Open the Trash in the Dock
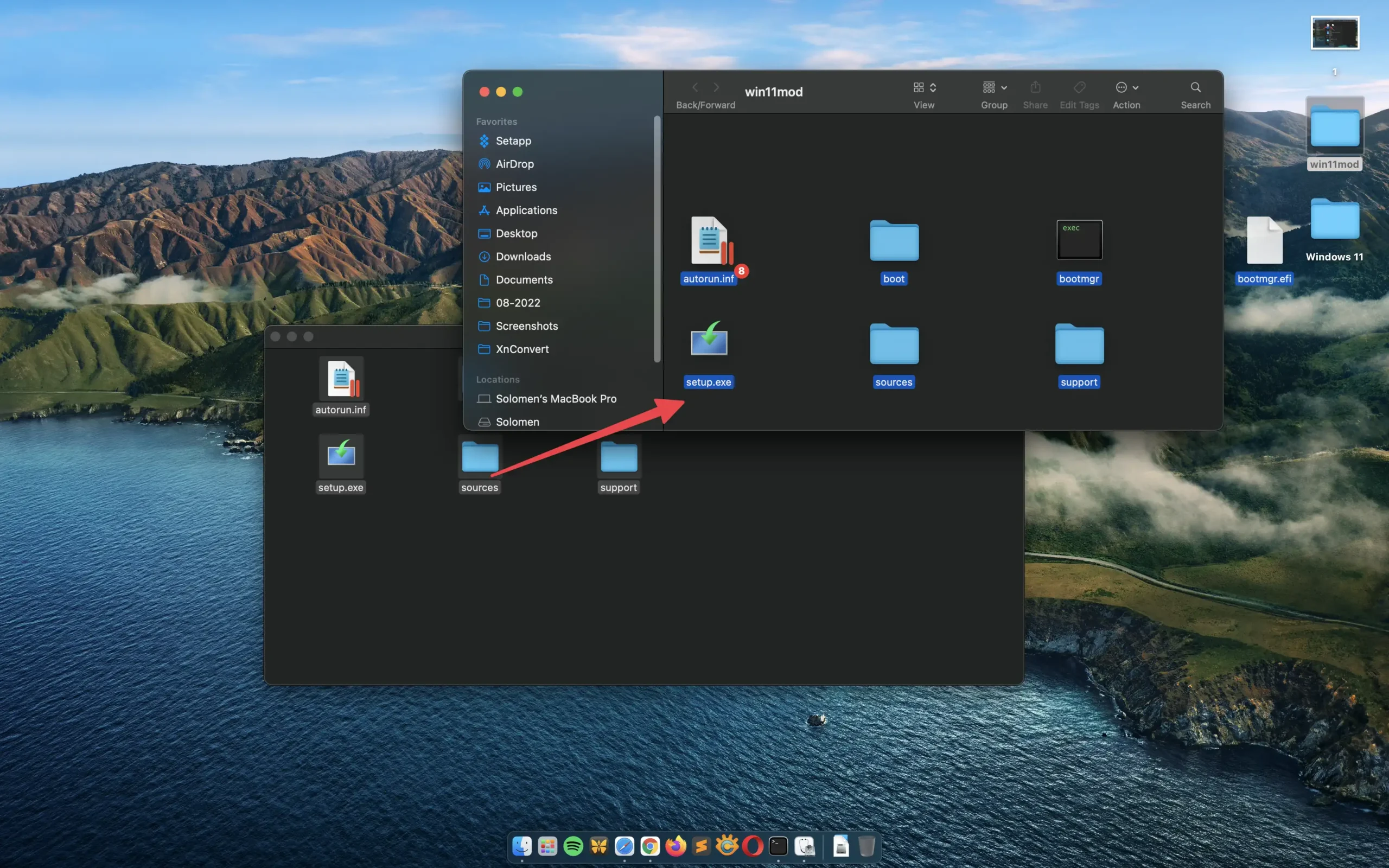The height and width of the screenshot is (868, 1389). pos(866,846)
